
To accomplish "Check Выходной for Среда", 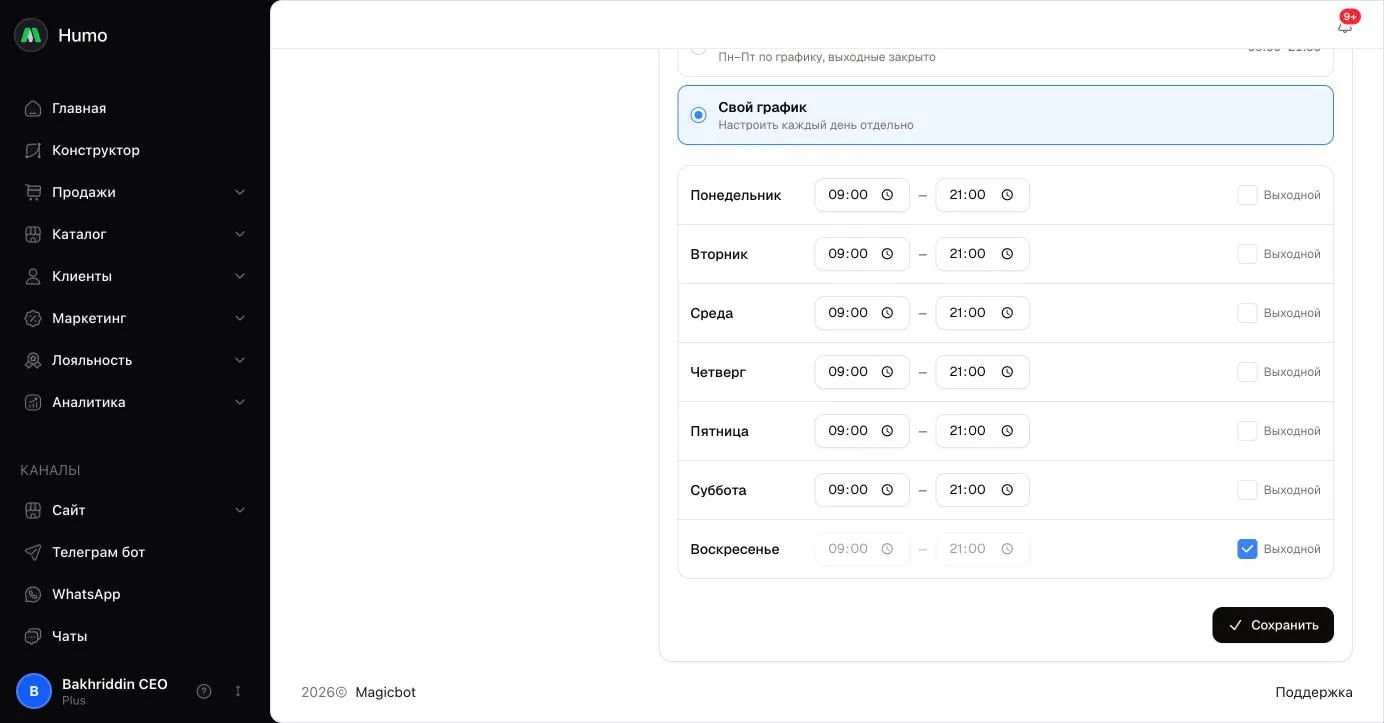I will (x=1247, y=313).
